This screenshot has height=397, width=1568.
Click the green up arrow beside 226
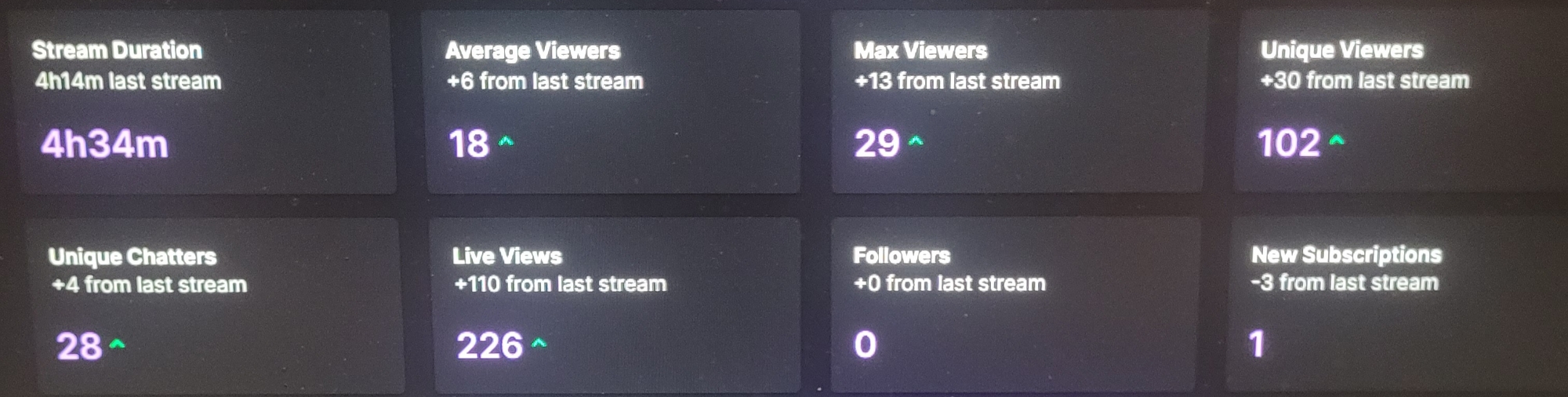539,343
